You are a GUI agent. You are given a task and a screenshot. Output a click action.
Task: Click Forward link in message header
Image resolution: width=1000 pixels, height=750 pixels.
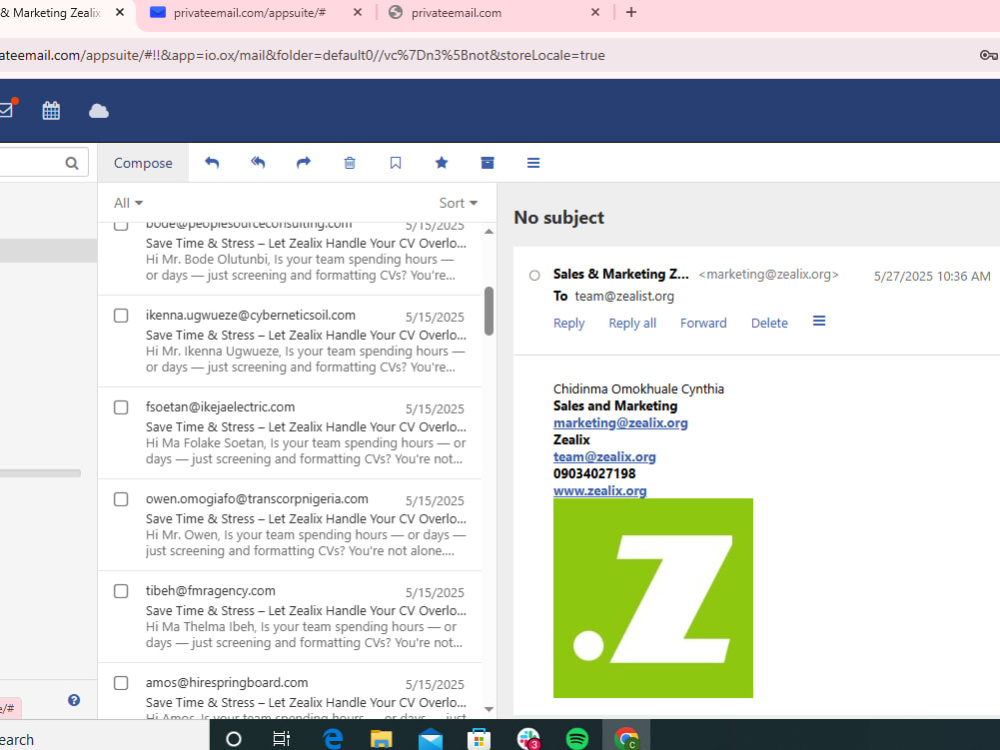tap(703, 323)
